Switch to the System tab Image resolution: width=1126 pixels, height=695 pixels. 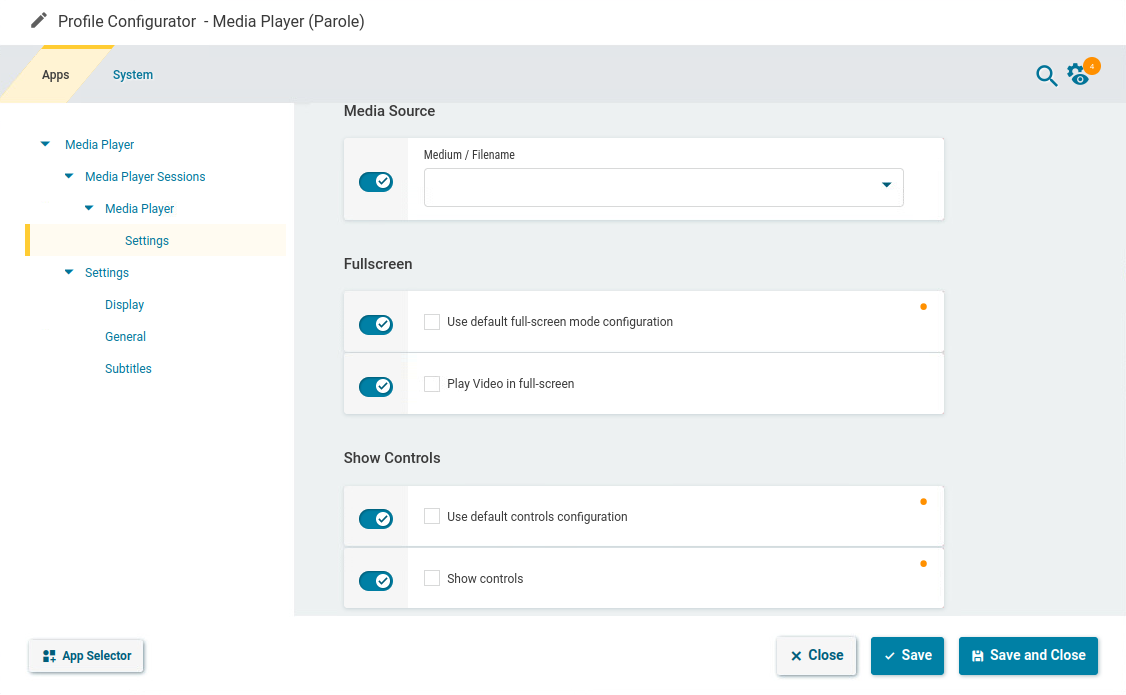pos(133,75)
